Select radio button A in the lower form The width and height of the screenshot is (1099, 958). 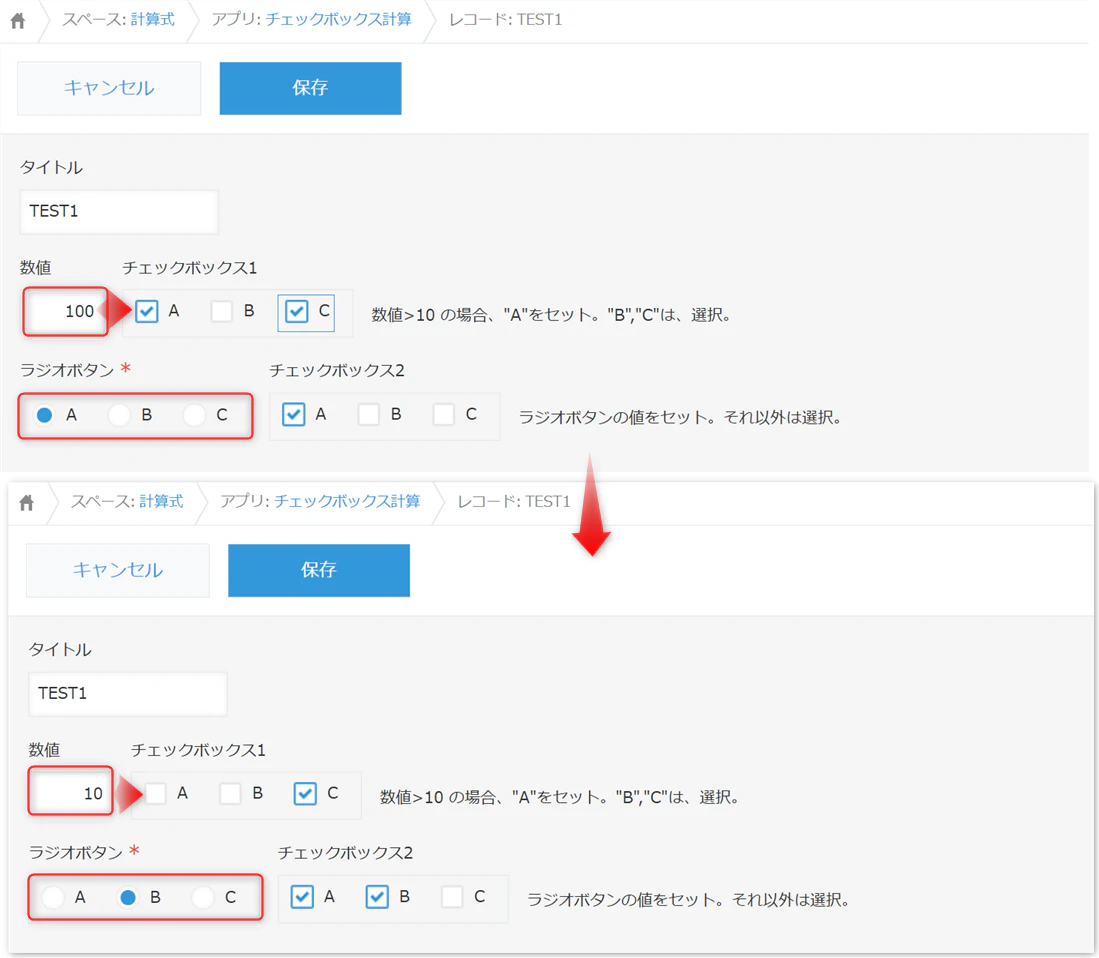(53, 898)
